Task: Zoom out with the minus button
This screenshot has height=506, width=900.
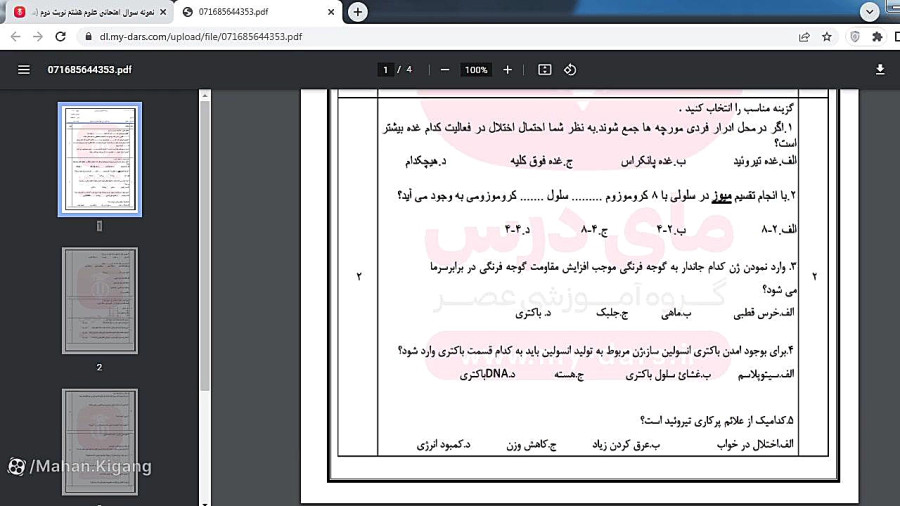Action: pos(445,69)
